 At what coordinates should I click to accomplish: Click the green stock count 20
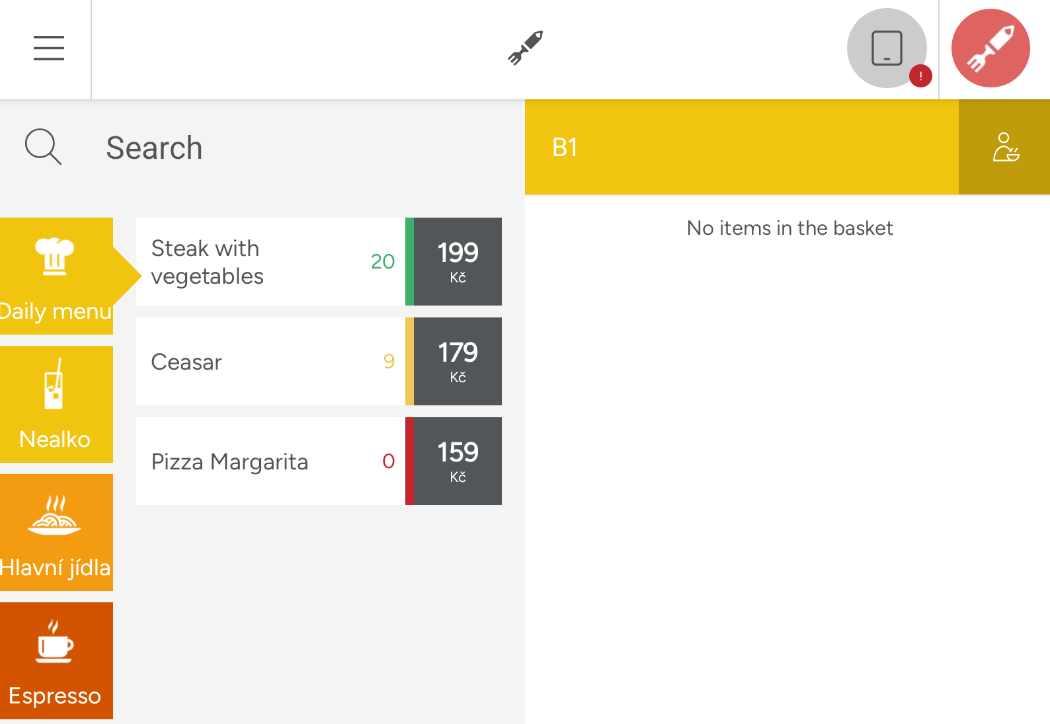(383, 261)
